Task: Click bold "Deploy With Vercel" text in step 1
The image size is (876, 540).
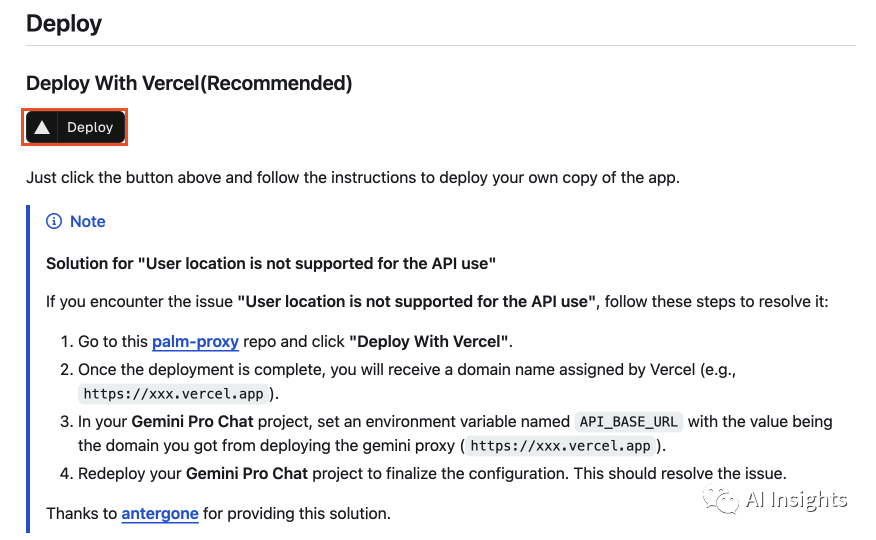Action: [x=429, y=342]
